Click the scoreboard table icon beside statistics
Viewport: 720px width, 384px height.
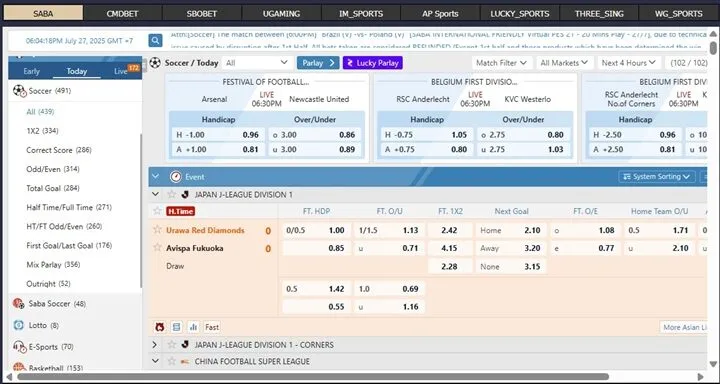pos(176,327)
